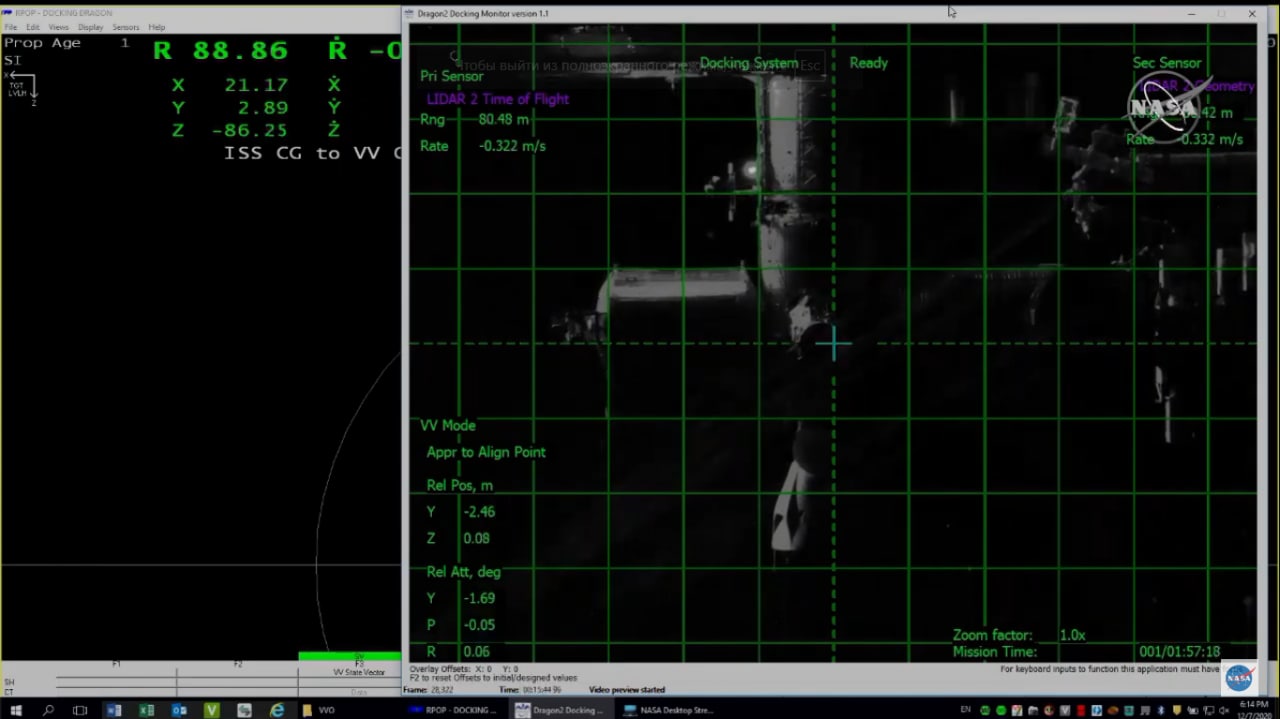Image resolution: width=1280 pixels, height=719 pixels.
Task: Click the volume speaker tray icon
Action: click(1222, 710)
